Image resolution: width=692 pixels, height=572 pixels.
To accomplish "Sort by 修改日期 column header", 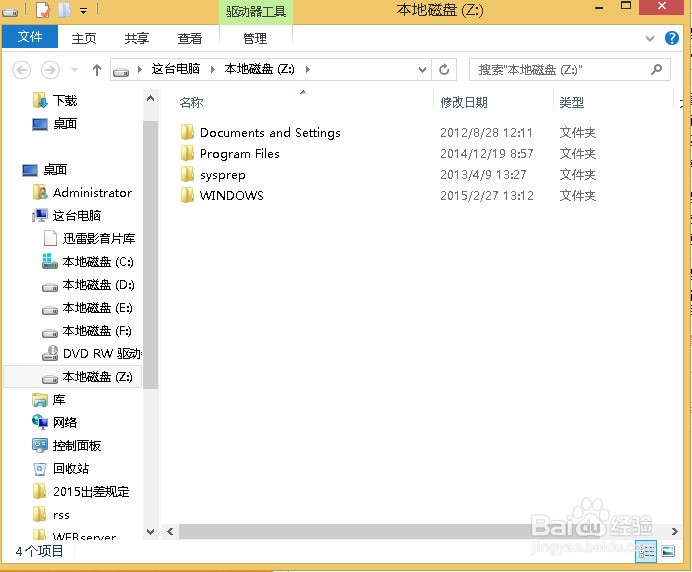I will [x=464, y=103].
